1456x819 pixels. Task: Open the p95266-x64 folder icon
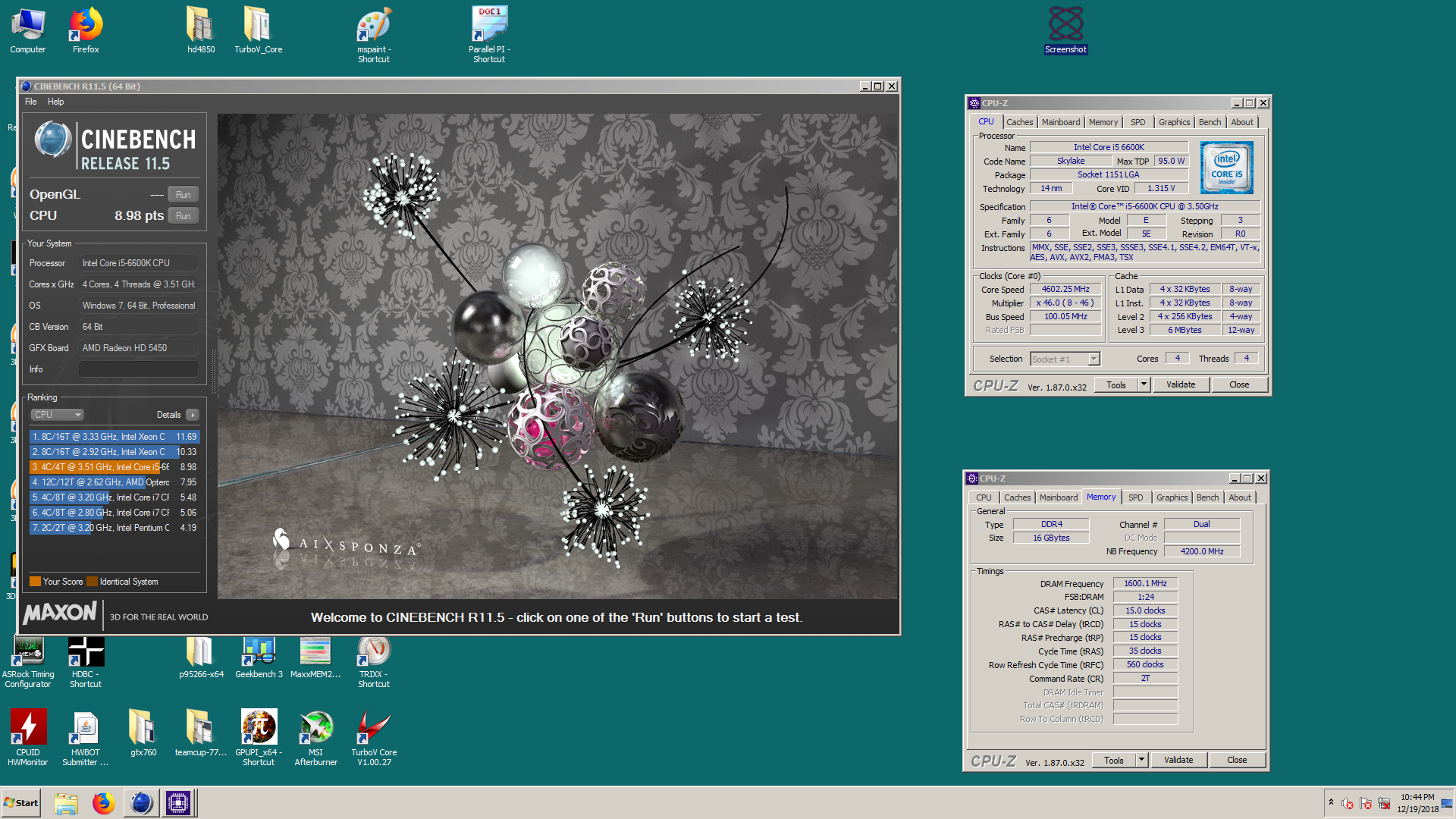[x=201, y=657]
